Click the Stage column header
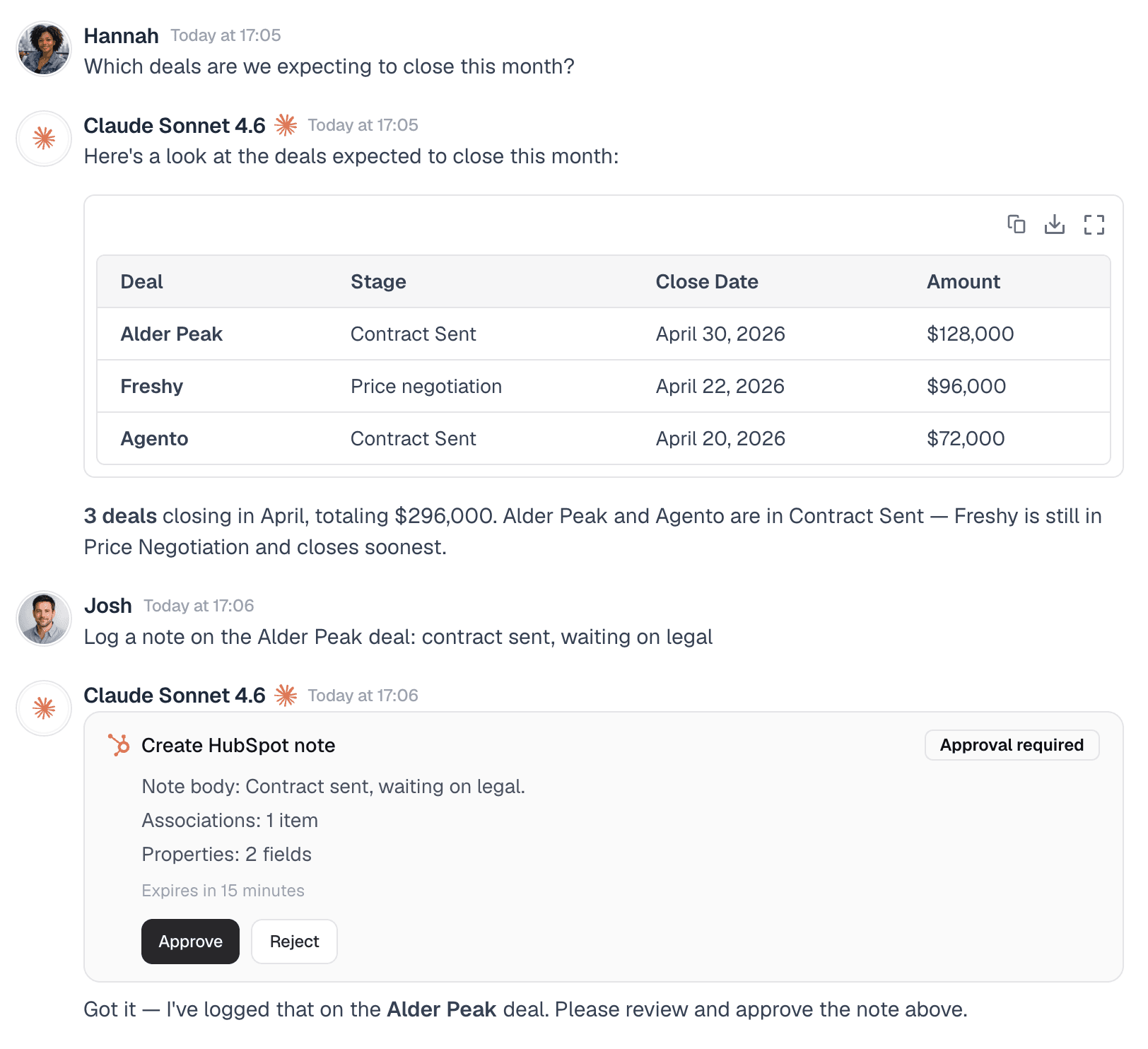 [378, 281]
